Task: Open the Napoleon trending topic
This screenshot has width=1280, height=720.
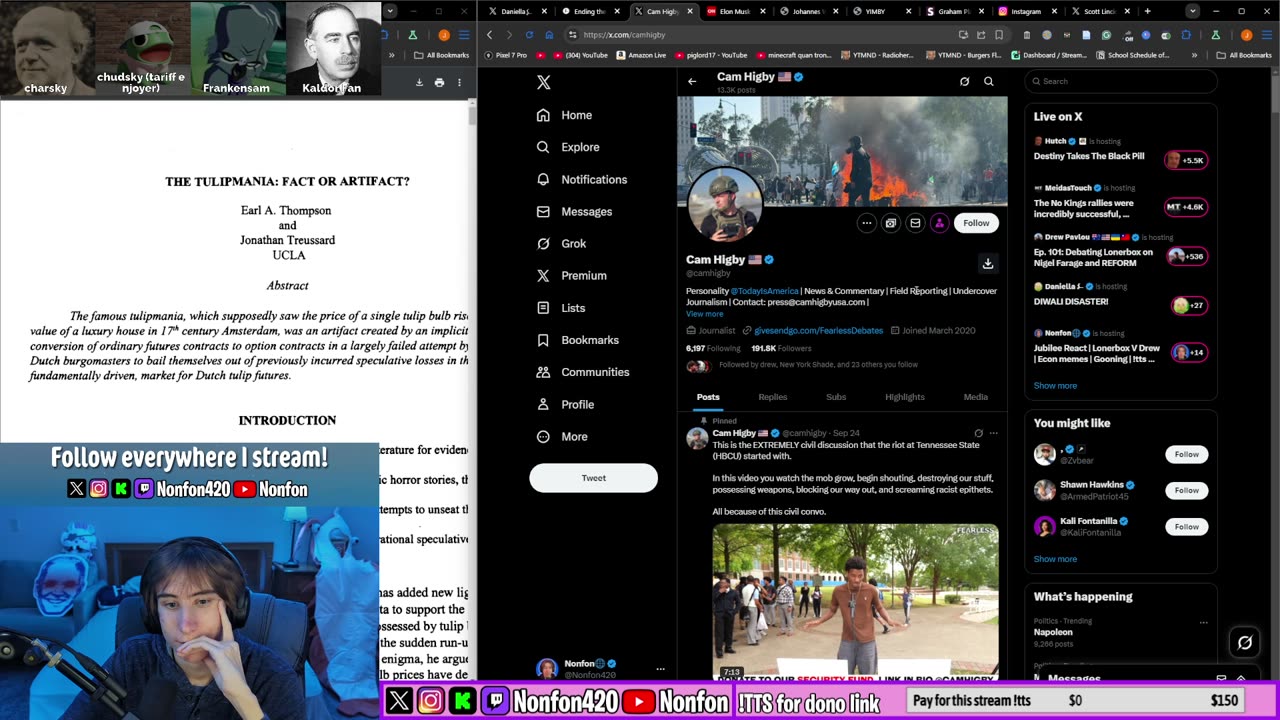Action: point(1053,632)
